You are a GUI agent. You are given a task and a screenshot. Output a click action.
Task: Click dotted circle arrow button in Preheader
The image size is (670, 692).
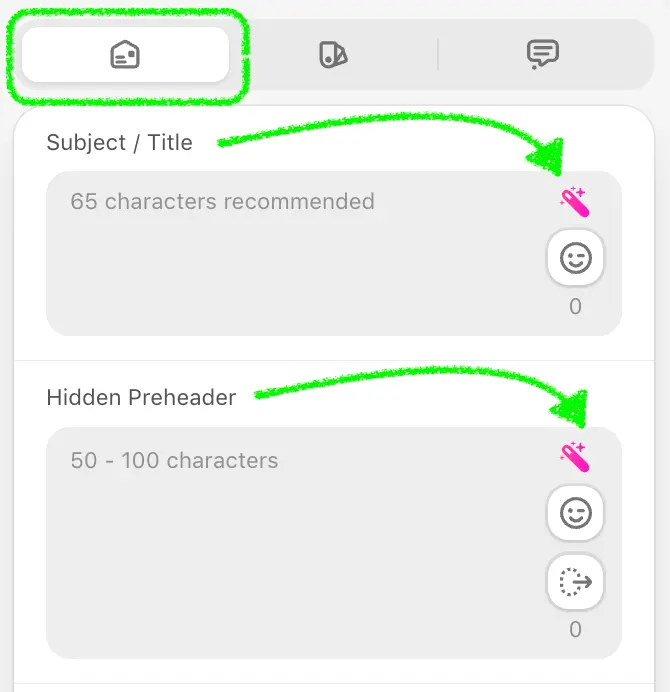[x=576, y=582]
